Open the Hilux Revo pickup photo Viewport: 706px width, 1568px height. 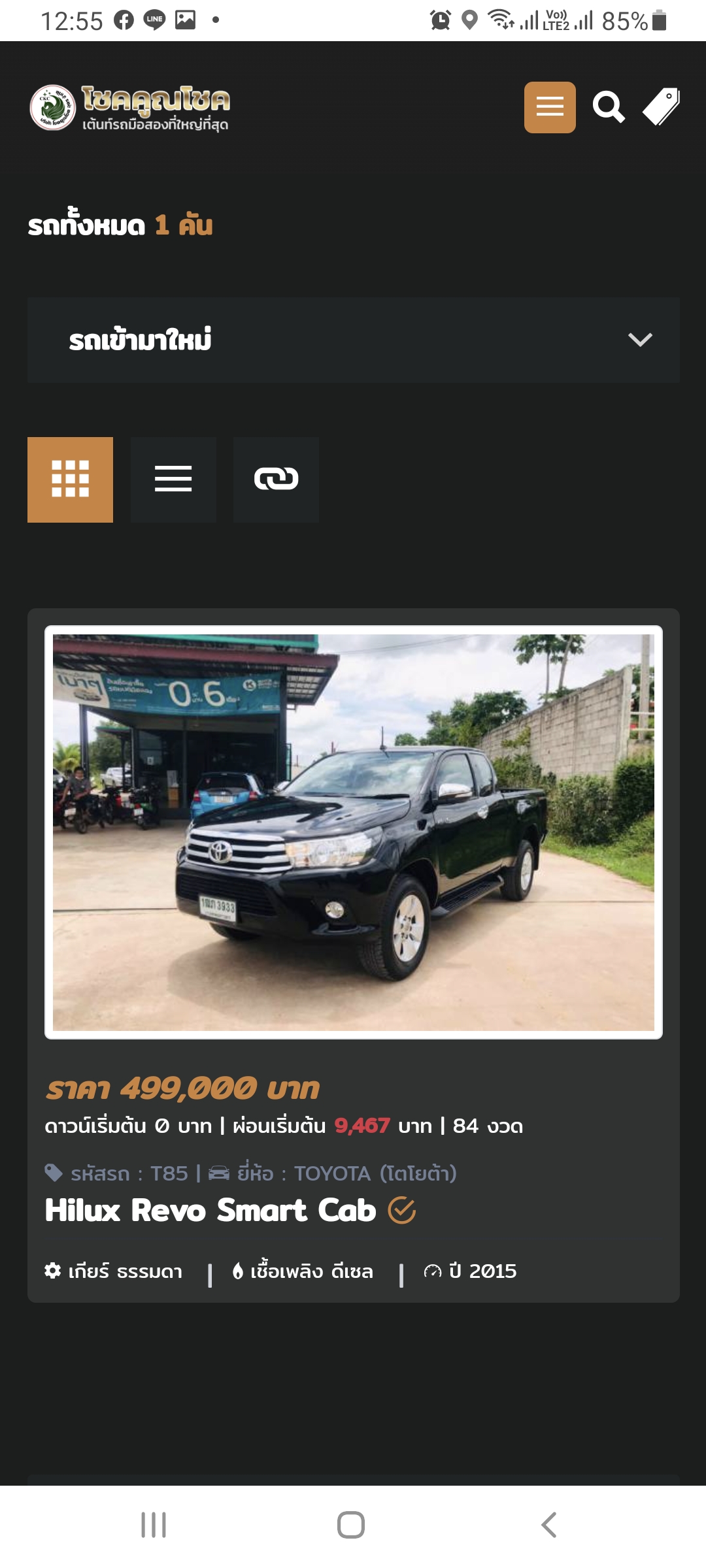(x=354, y=832)
